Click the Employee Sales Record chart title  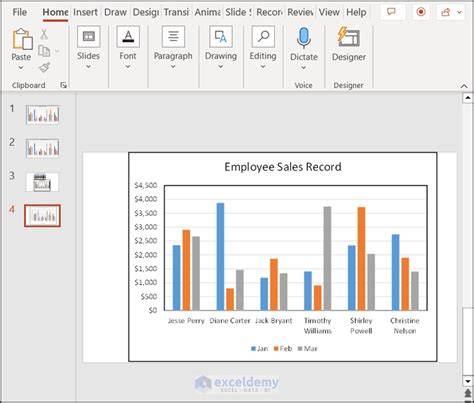(x=283, y=167)
